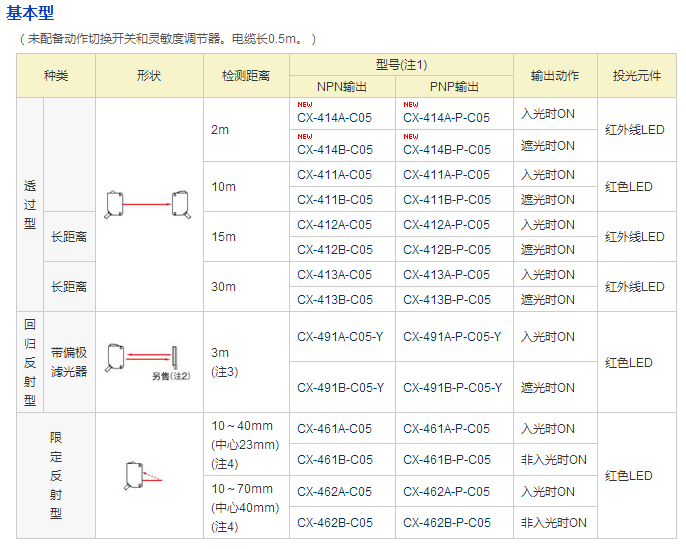Select model CX-491B-P-C05-Y

click(x=452, y=388)
